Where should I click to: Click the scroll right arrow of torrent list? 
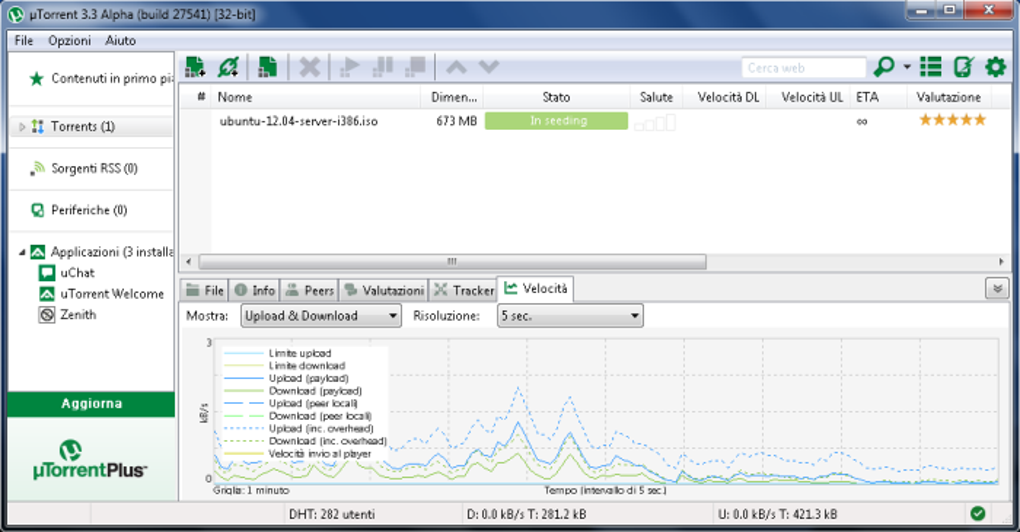pyautogui.click(x=1001, y=261)
